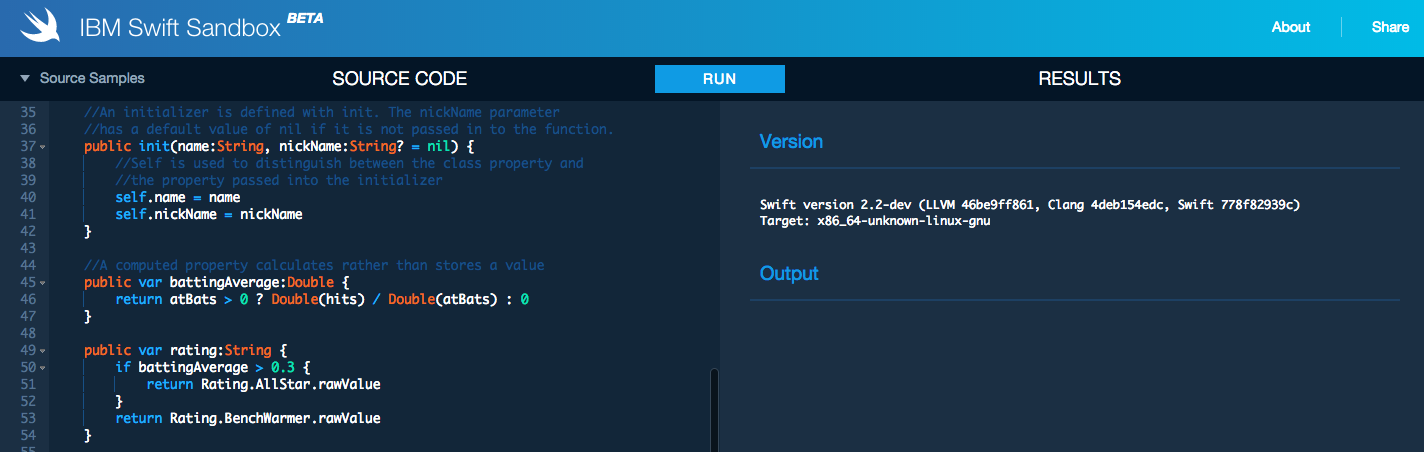Screen dimensions: 1424x452
Task: Collapse the fold arrow at line 50
Action: pyautogui.click(x=42, y=368)
